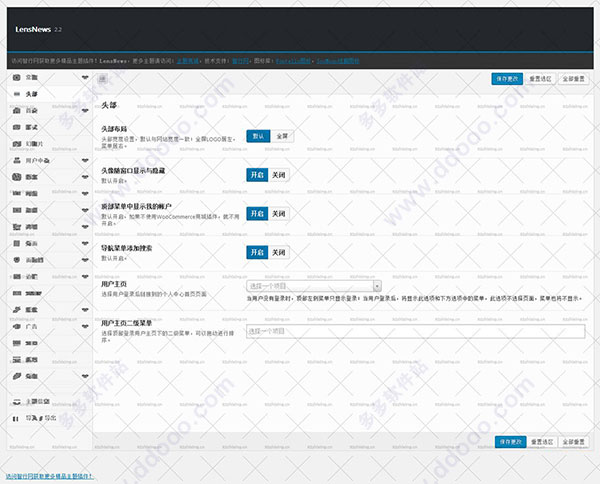The image size is (600, 484).
Task: Open the Fontello图标 link in the header bar
Action: pos(293,61)
